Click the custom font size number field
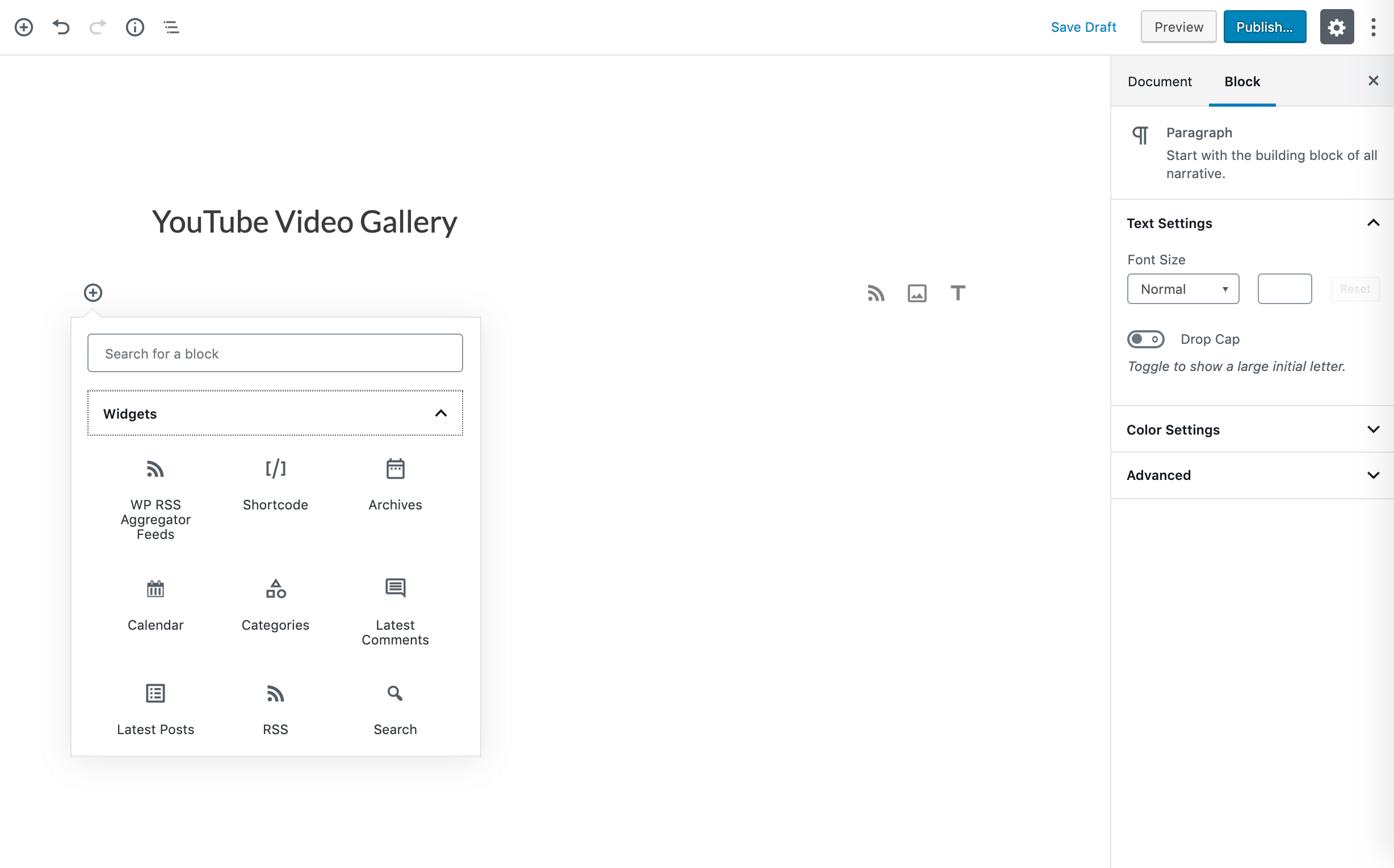Viewport: 1394px width, 868px height. (x=1284, y=289)
